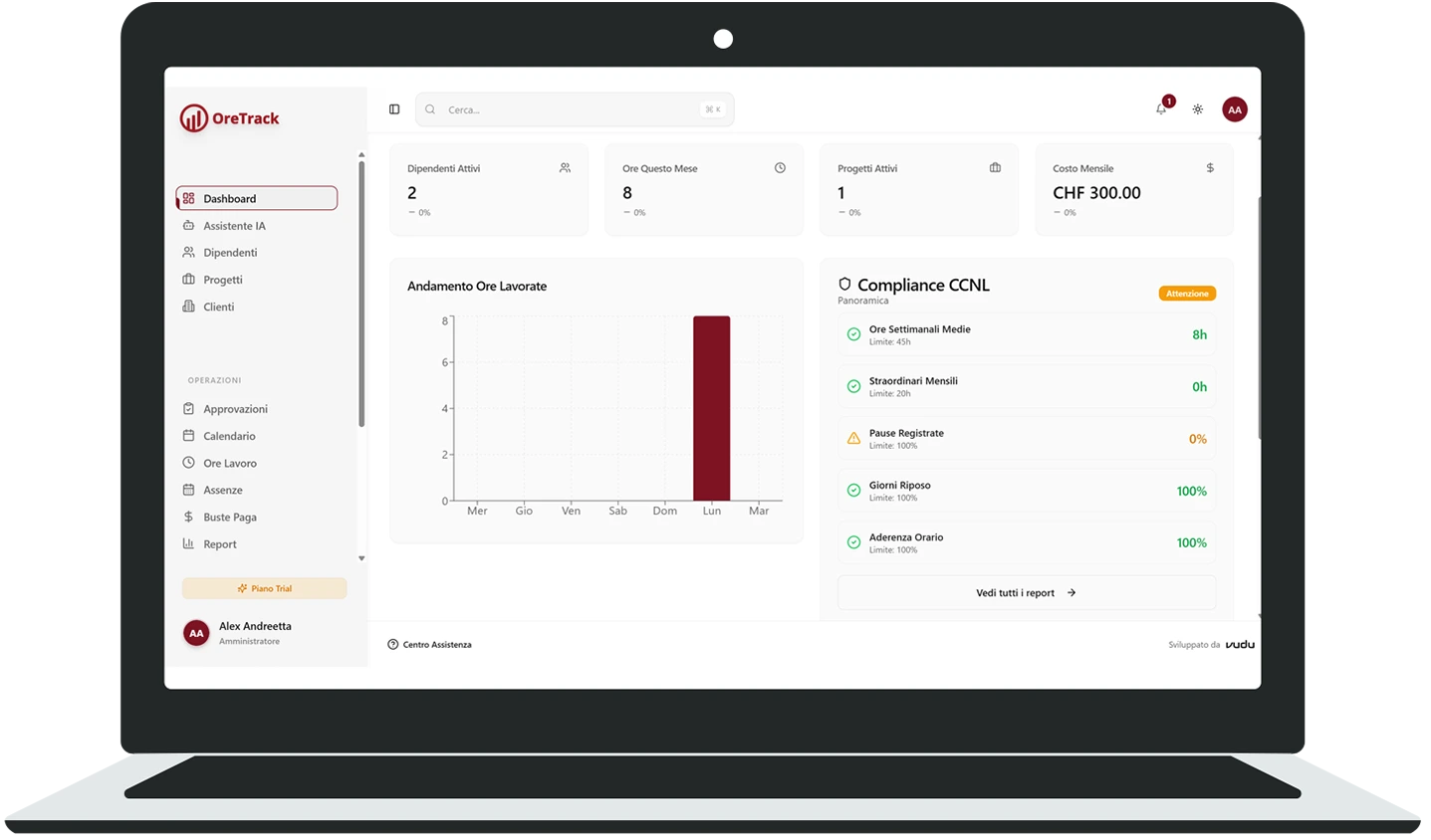Toggle the sidebar collapse icon near search

pos(394,108)
